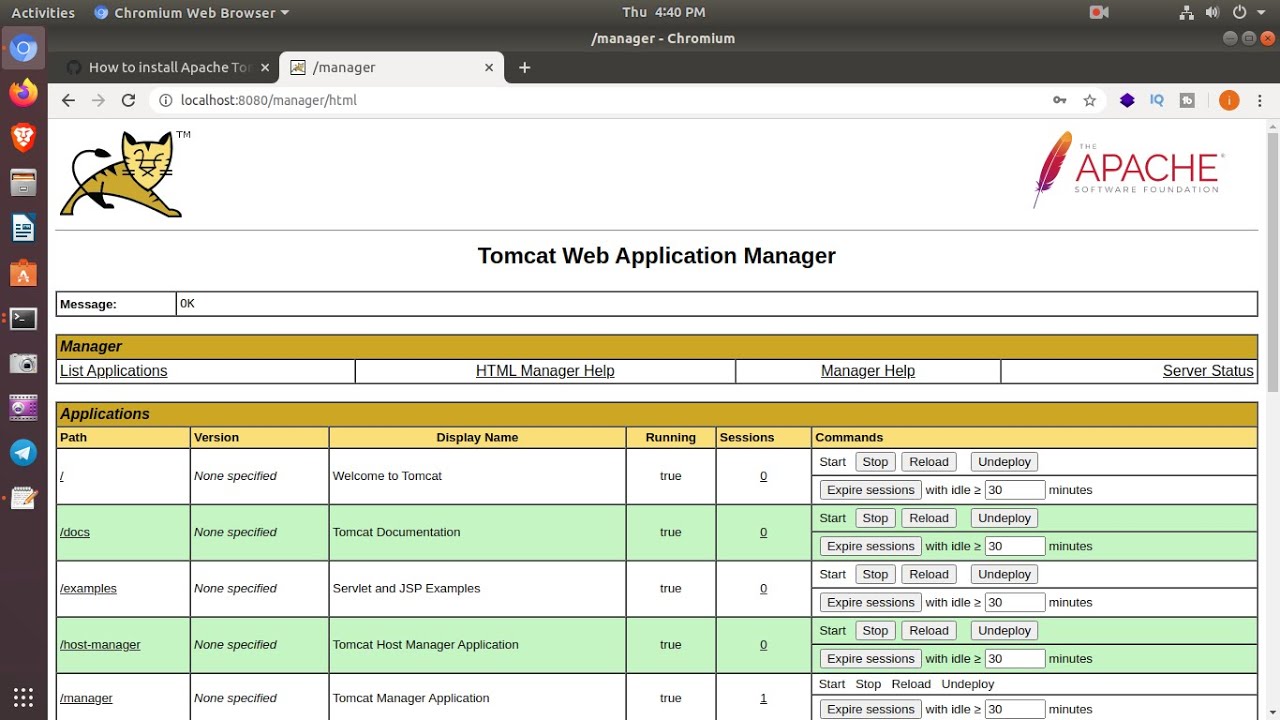Image resolution: width=1280 pixels, height=720 pixels.
Task: Open Ubuntu Software from the dock
Action: [23, 273]
